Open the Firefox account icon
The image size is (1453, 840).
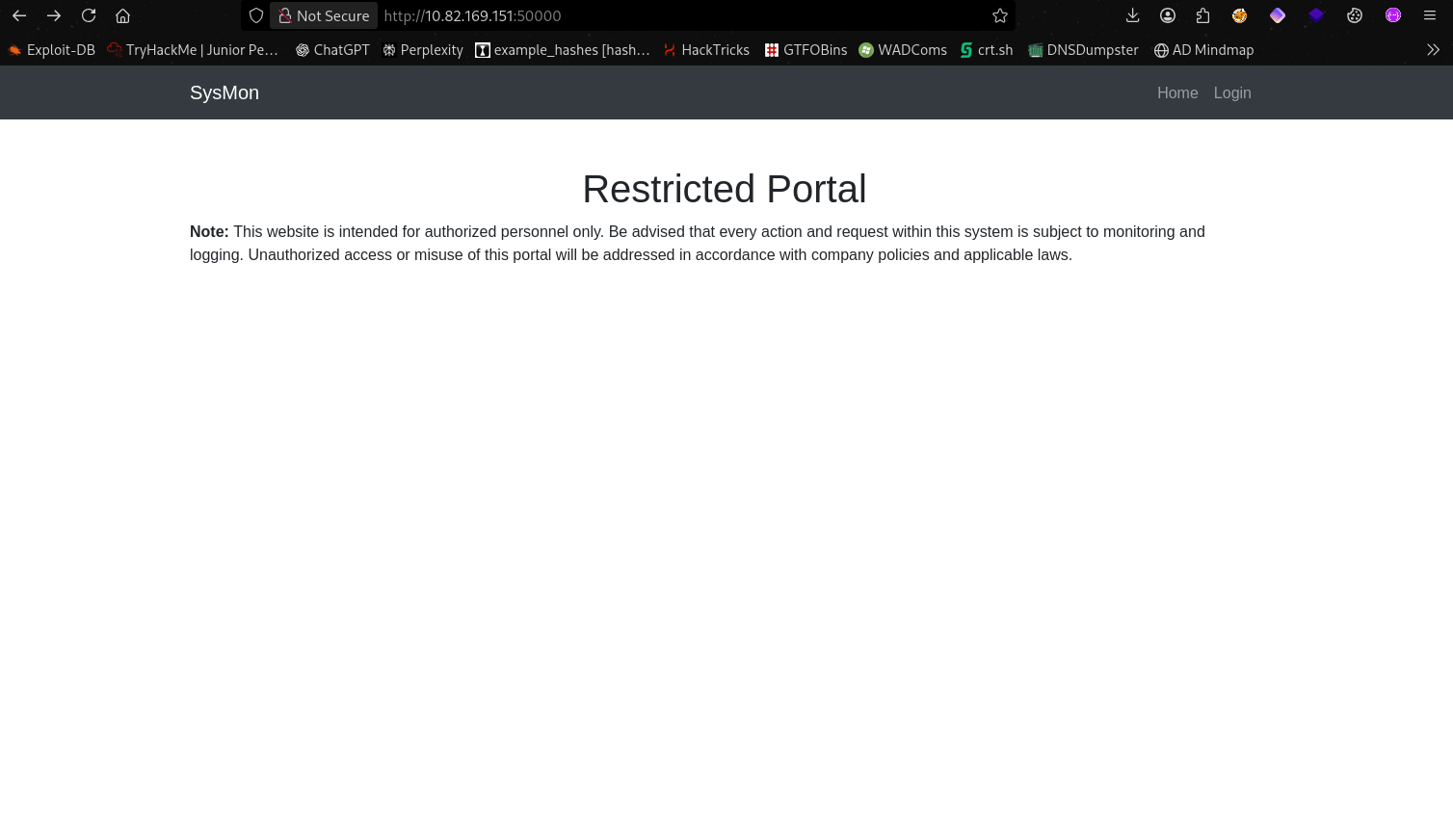tap(1168, 15)
